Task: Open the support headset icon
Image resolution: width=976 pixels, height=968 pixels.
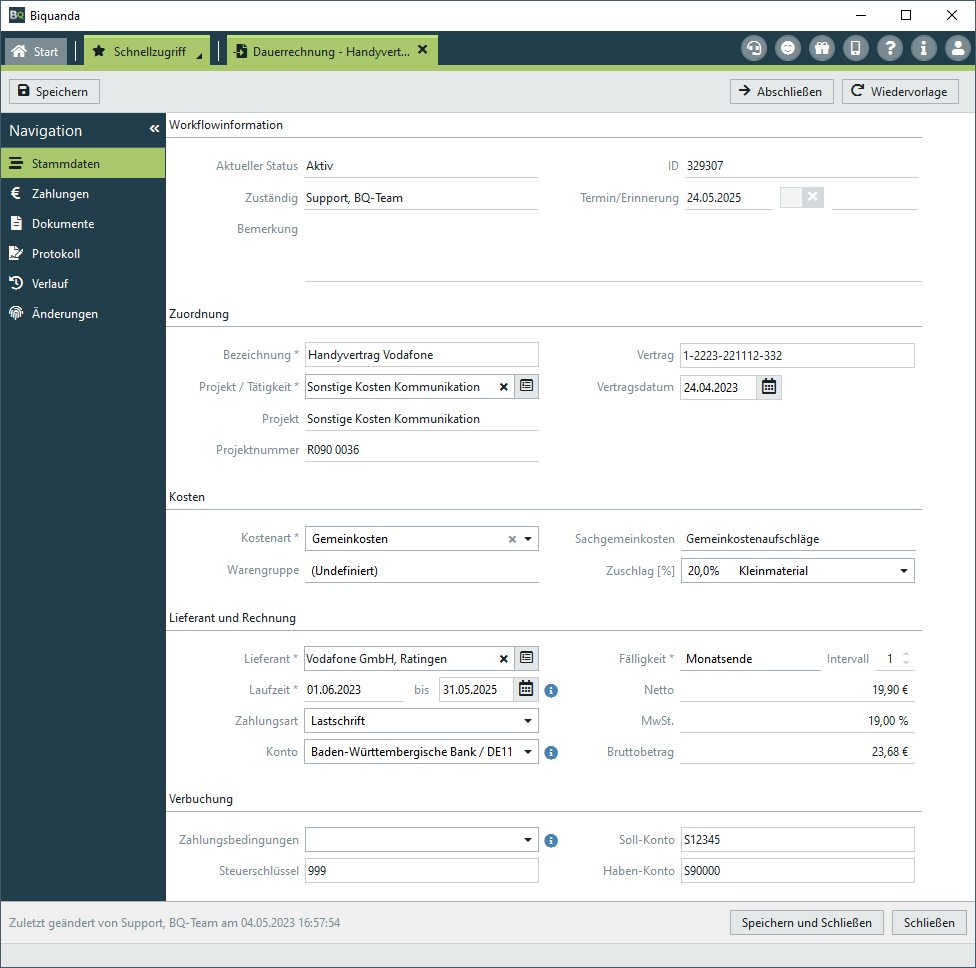Action: pos(753,48)
